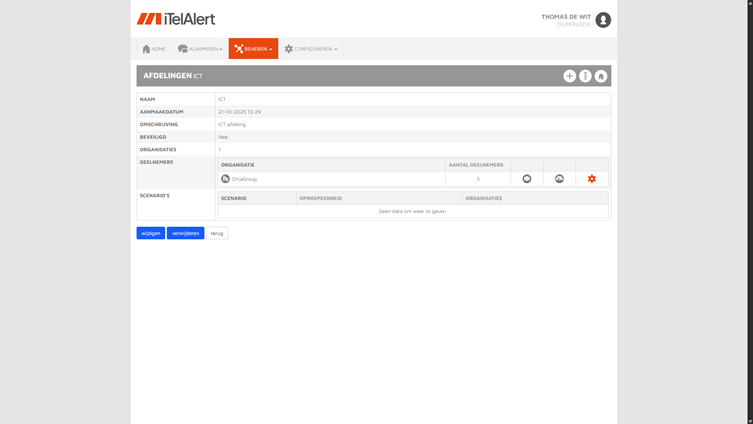This screenshot has width=753, height=424.
Task: Click the participant count 3 cell
Action: tap(478, 179)
